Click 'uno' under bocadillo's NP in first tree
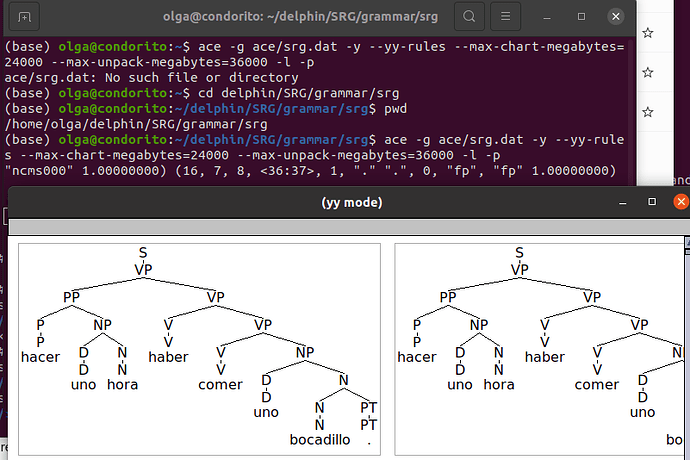Viewport: 690px width, 460px height. click(266, 412)
